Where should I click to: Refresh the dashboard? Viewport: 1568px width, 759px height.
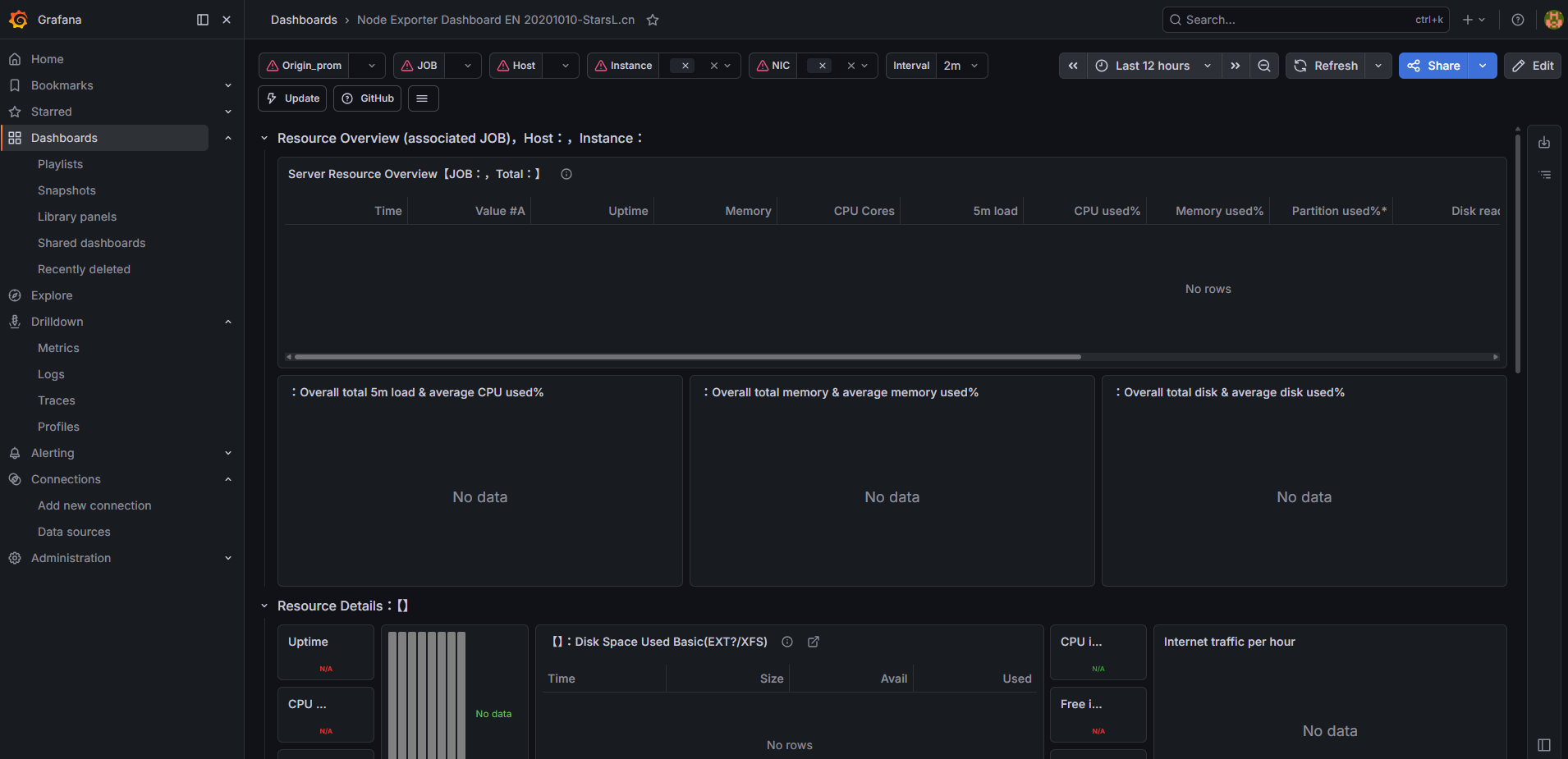(x=1326, y=66)
